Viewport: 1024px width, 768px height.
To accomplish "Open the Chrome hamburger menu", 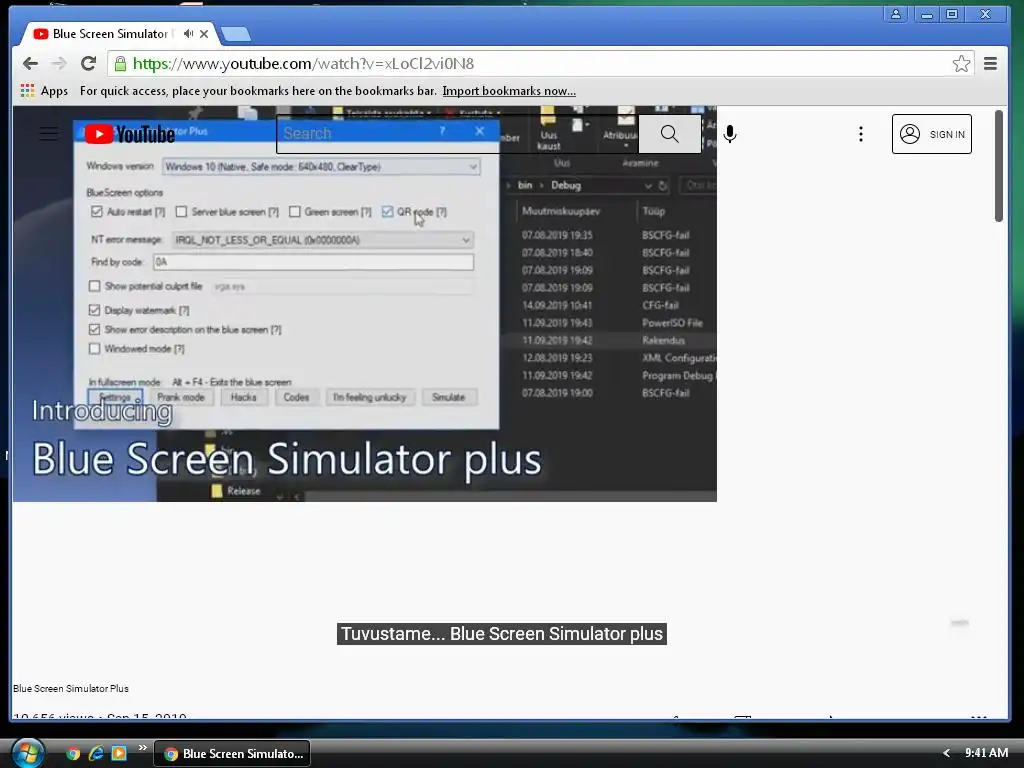I will (990, 63).
